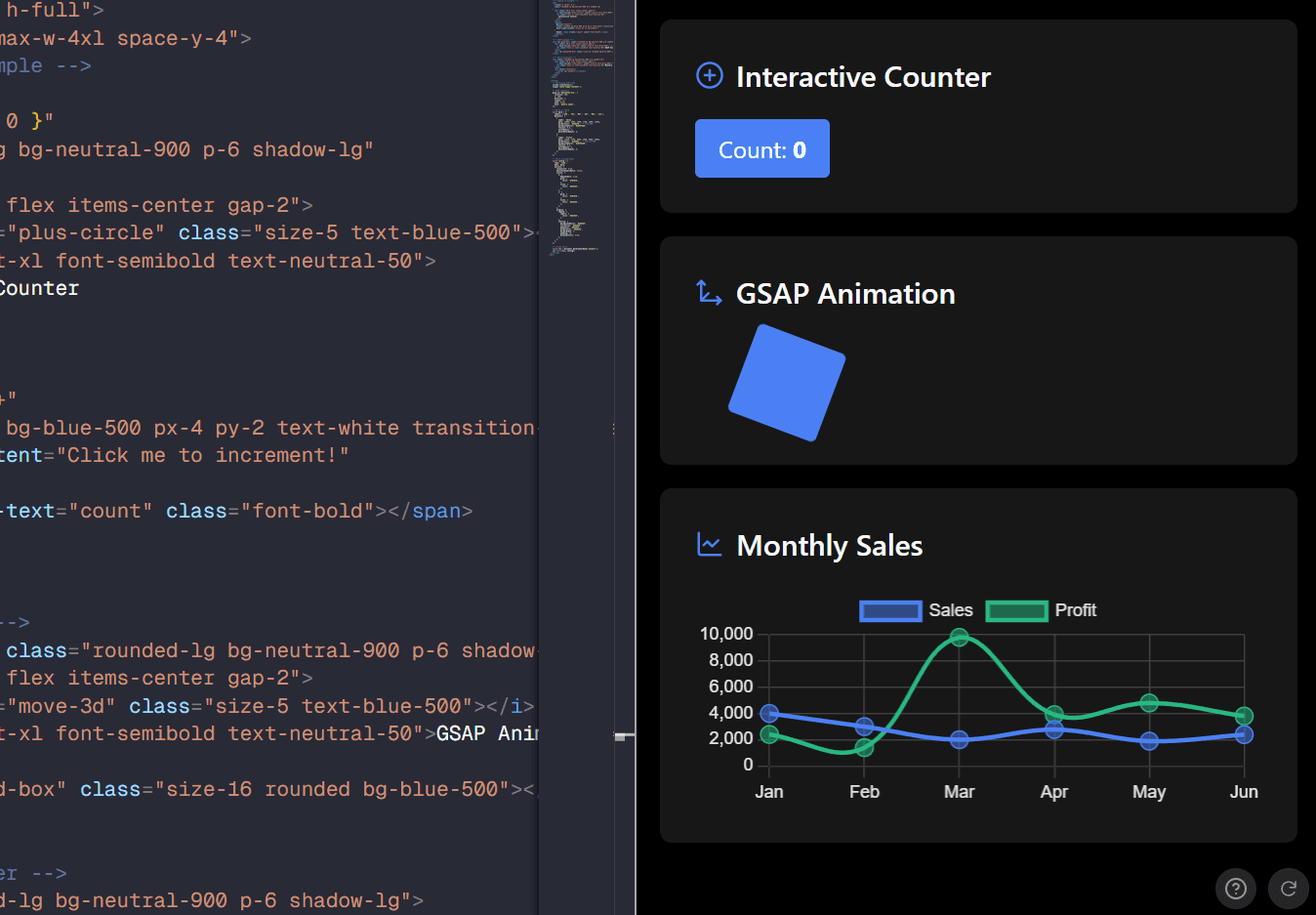Viewport: 1316px width, 915px height.
Task: Click the code minimap in the editor
Action: pyautogui.click(x=580, y=127)
